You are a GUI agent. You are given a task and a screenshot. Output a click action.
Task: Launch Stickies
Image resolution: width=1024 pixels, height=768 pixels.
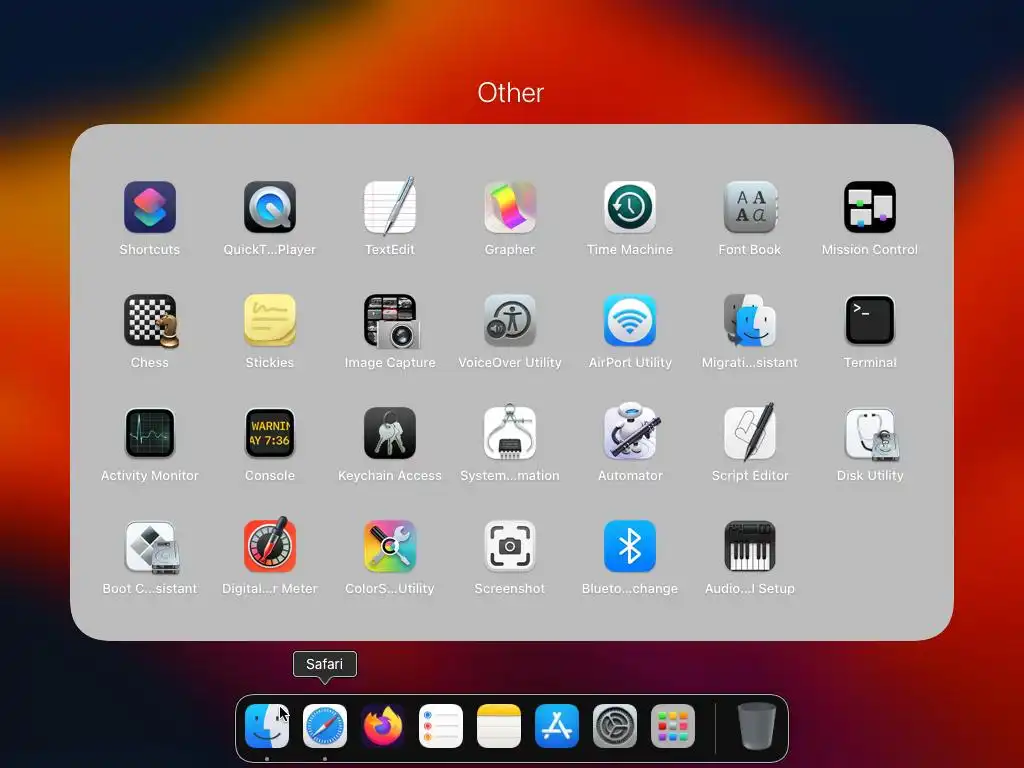tap(270, 320)
